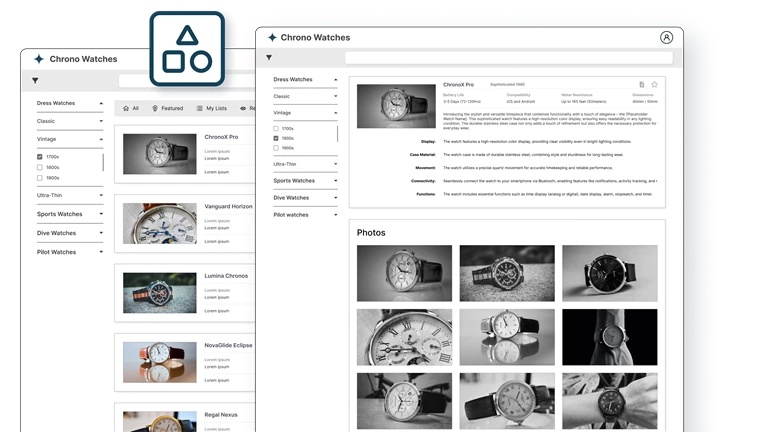
Task: Click the Chrono Watches star logo in the front window
Action: (x=271, y=38)
